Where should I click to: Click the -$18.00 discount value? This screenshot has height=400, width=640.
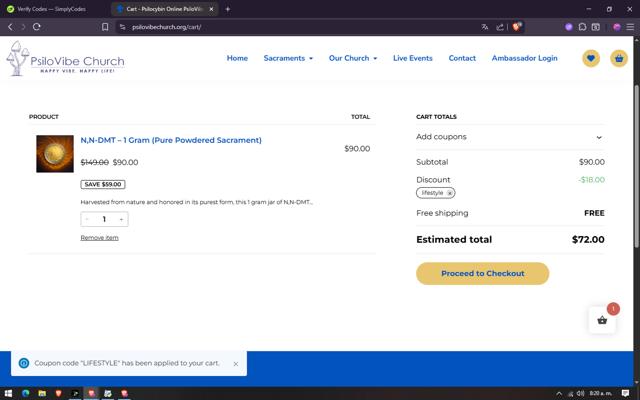(x=591, y=180)
